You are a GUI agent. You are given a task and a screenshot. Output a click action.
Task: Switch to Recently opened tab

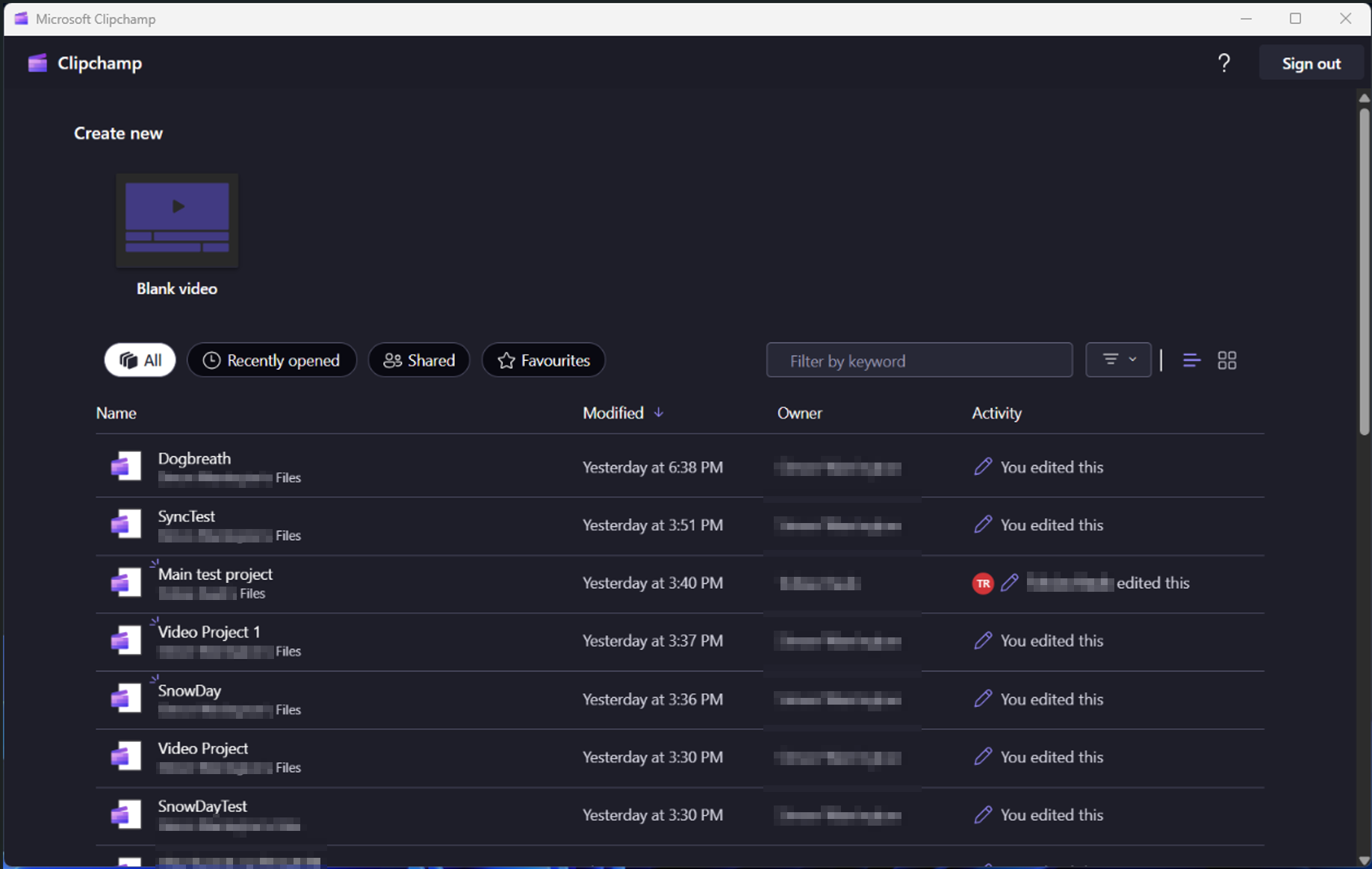[271, 360]
